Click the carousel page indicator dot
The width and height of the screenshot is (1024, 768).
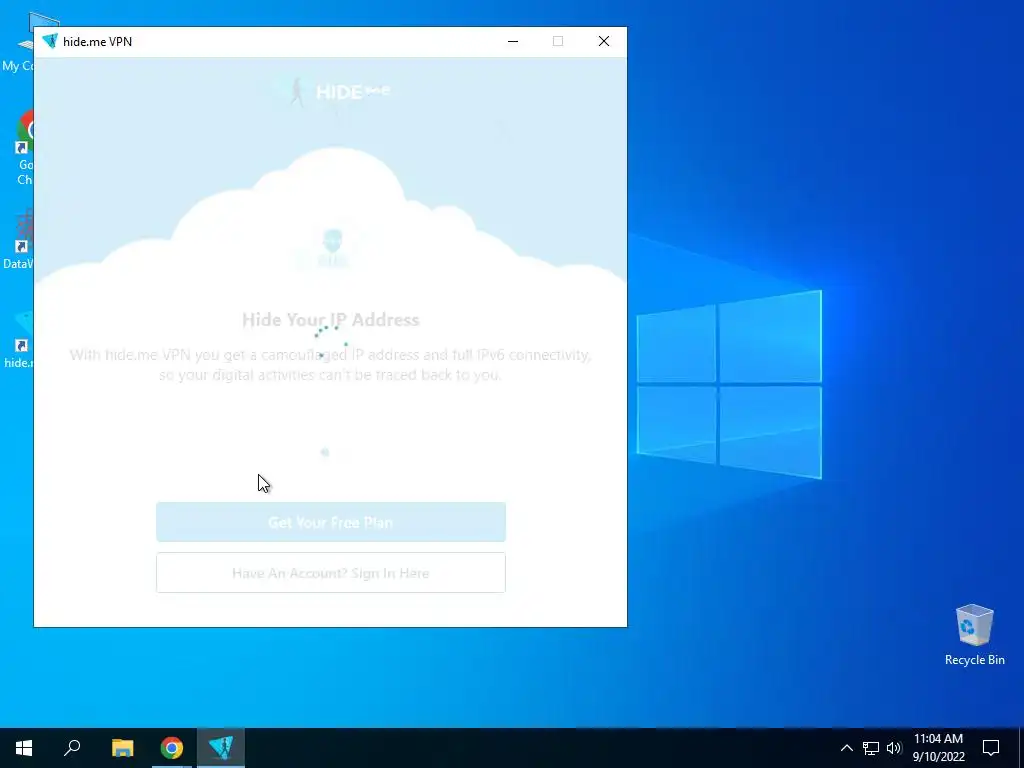pos(325,452)
